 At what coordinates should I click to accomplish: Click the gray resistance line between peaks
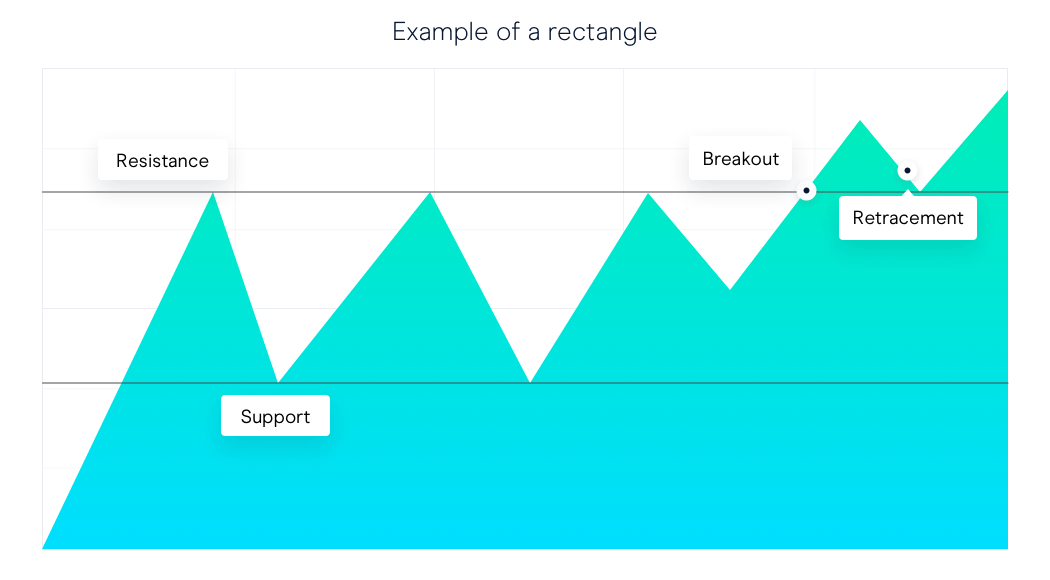pos(321,192)
